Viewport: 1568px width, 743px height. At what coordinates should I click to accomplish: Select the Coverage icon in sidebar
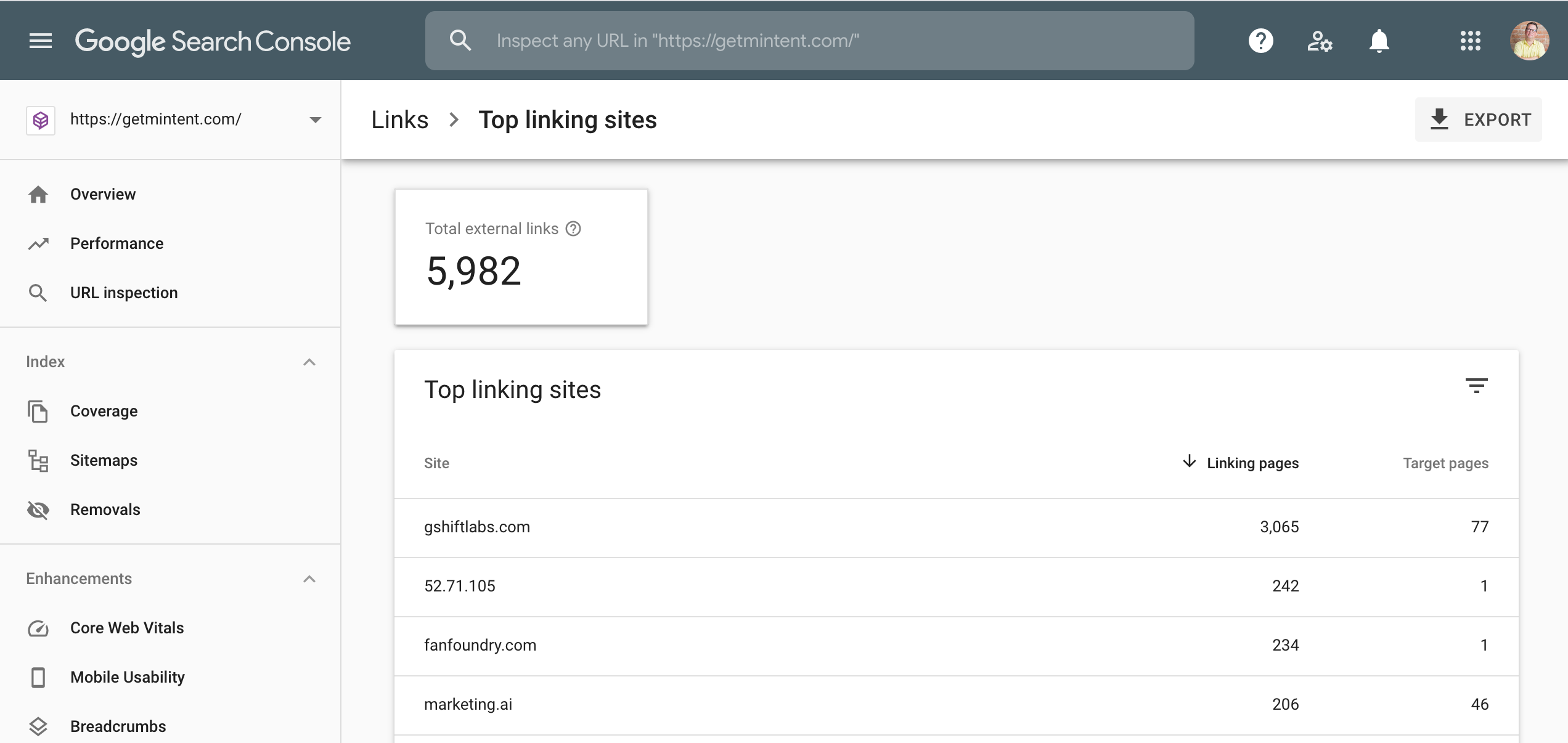(x=38, y=411)
